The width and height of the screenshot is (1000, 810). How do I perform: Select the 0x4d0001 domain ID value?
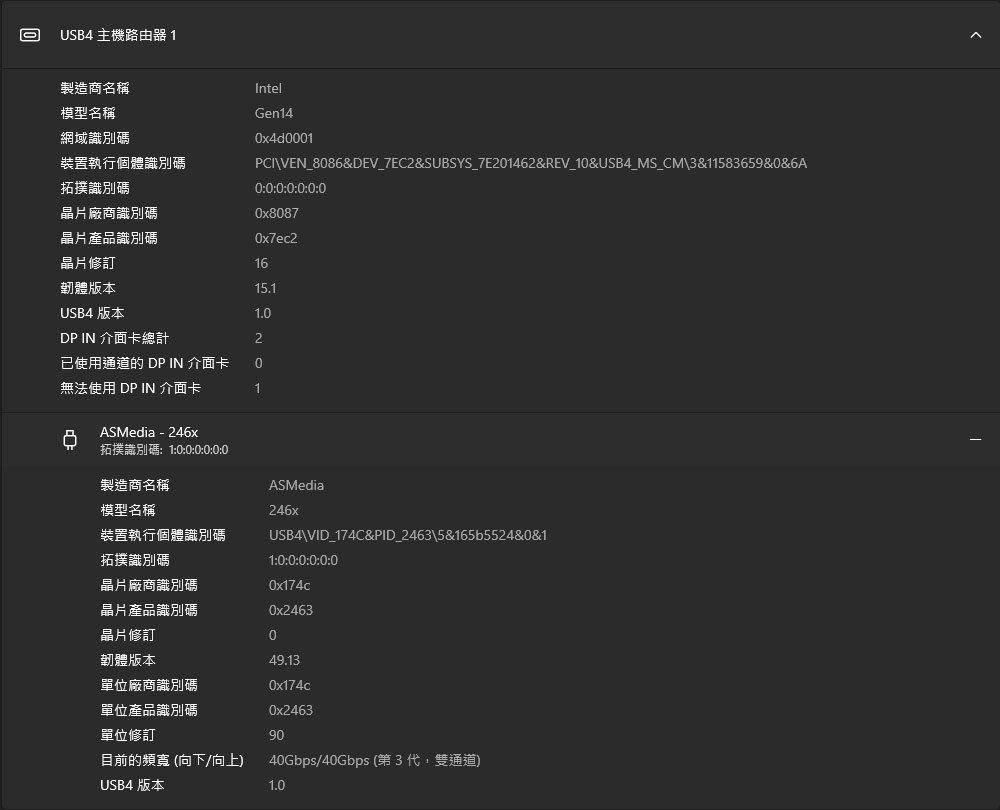click(x=284, y=138)
